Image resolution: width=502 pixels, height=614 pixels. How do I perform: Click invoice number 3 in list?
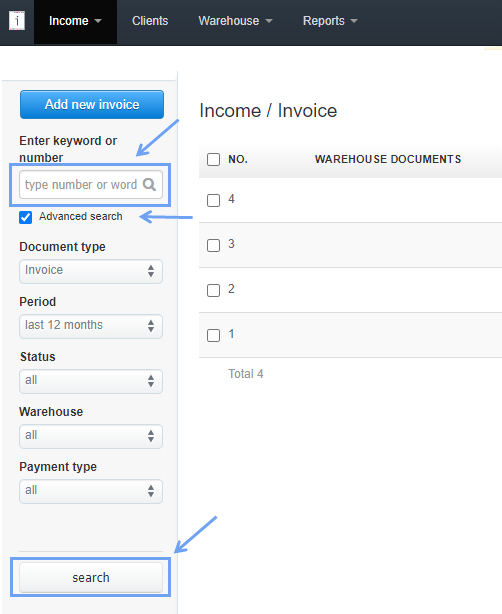click(x=231, y=244)
